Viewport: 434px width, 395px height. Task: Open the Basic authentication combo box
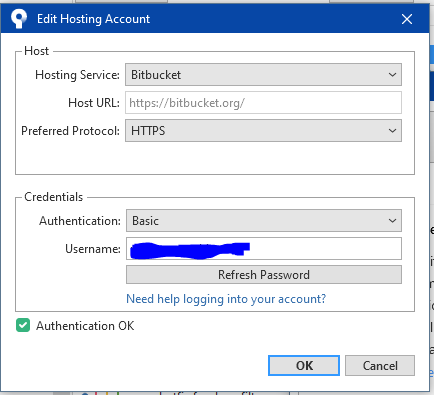(264, 221)
